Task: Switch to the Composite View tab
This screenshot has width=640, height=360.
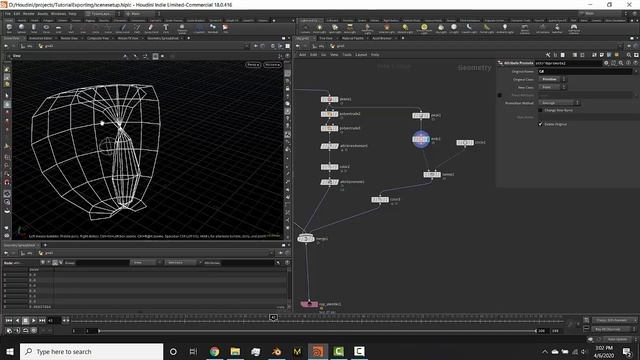Action: 98,38
